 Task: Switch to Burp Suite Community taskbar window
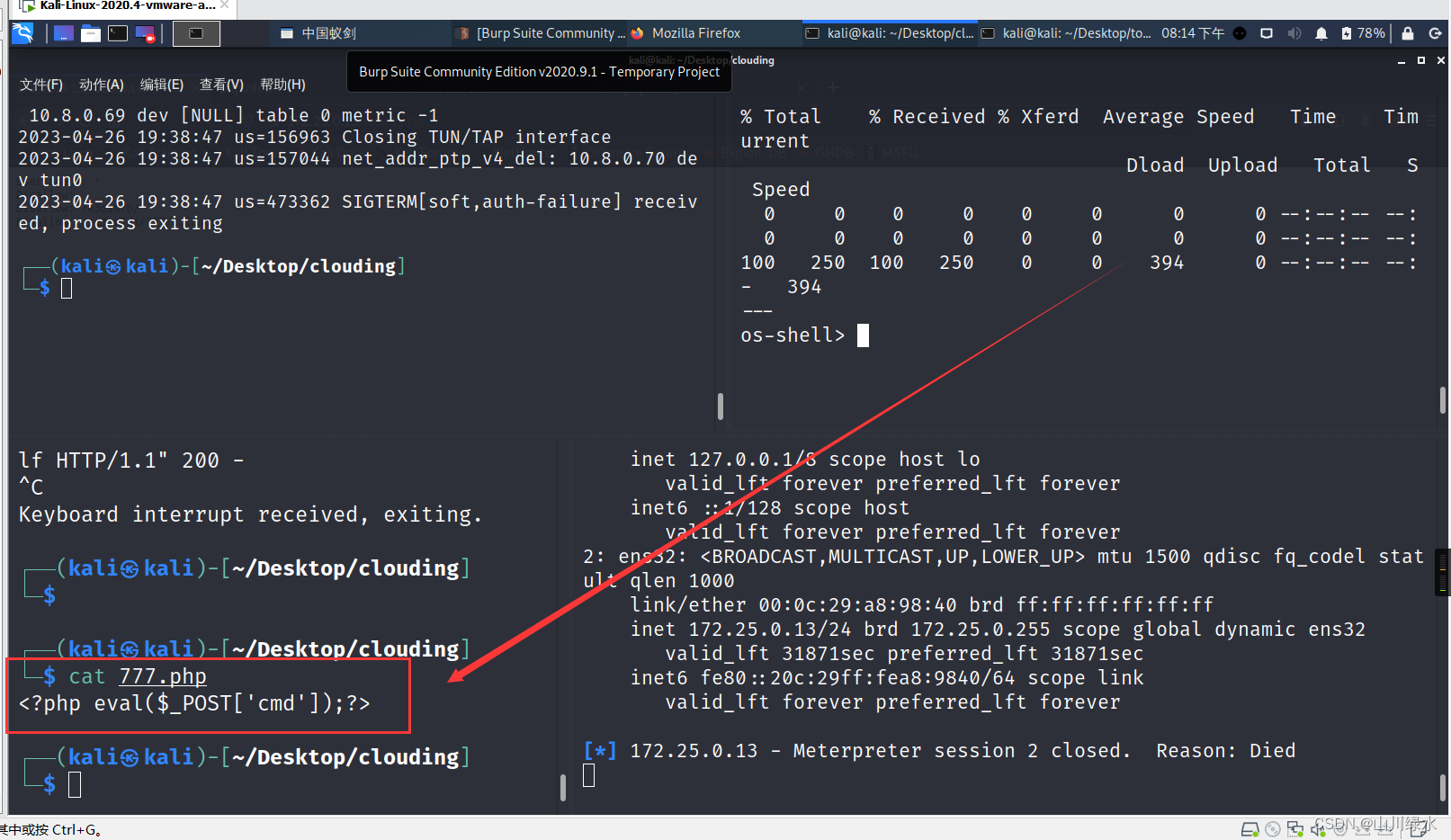[541, 33]
